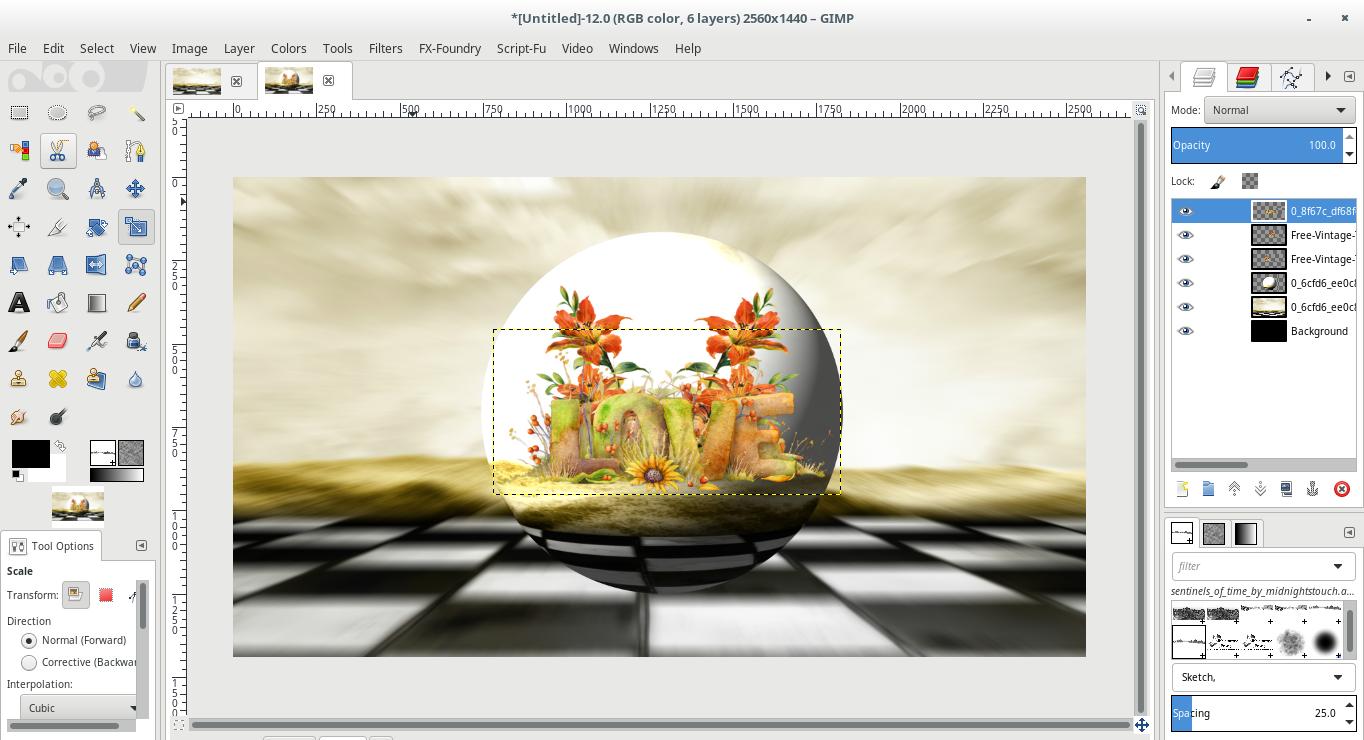This screenshot has width=1364, height=740.
Task: Select the Heal tool
Action: coord(58,379)
